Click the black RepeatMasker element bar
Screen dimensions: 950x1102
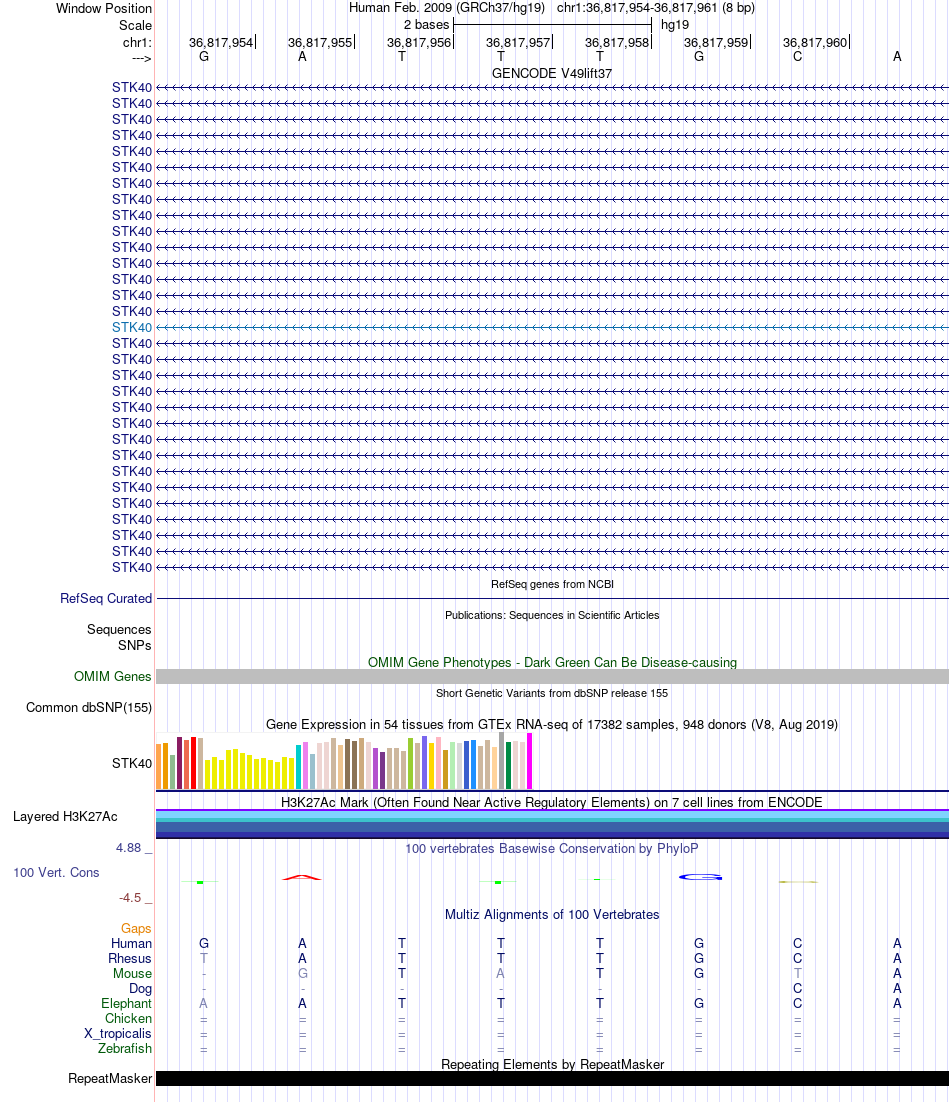552,1079
